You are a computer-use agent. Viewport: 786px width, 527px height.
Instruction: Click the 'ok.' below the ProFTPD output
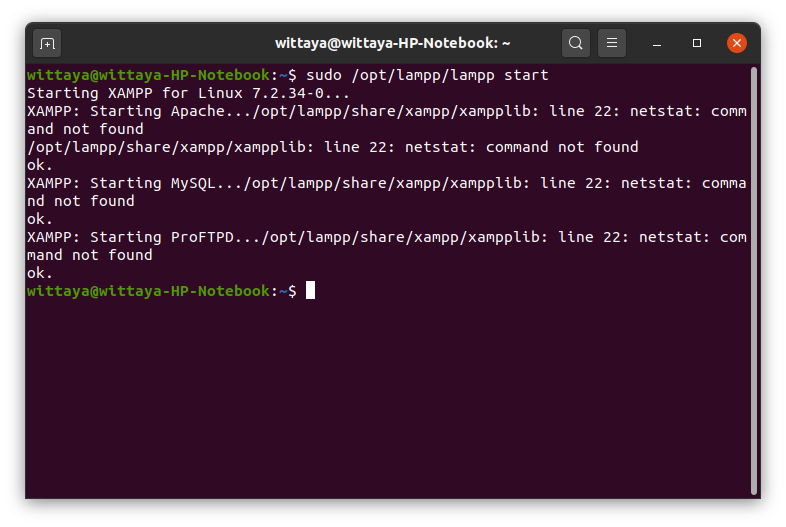point(40,273)
